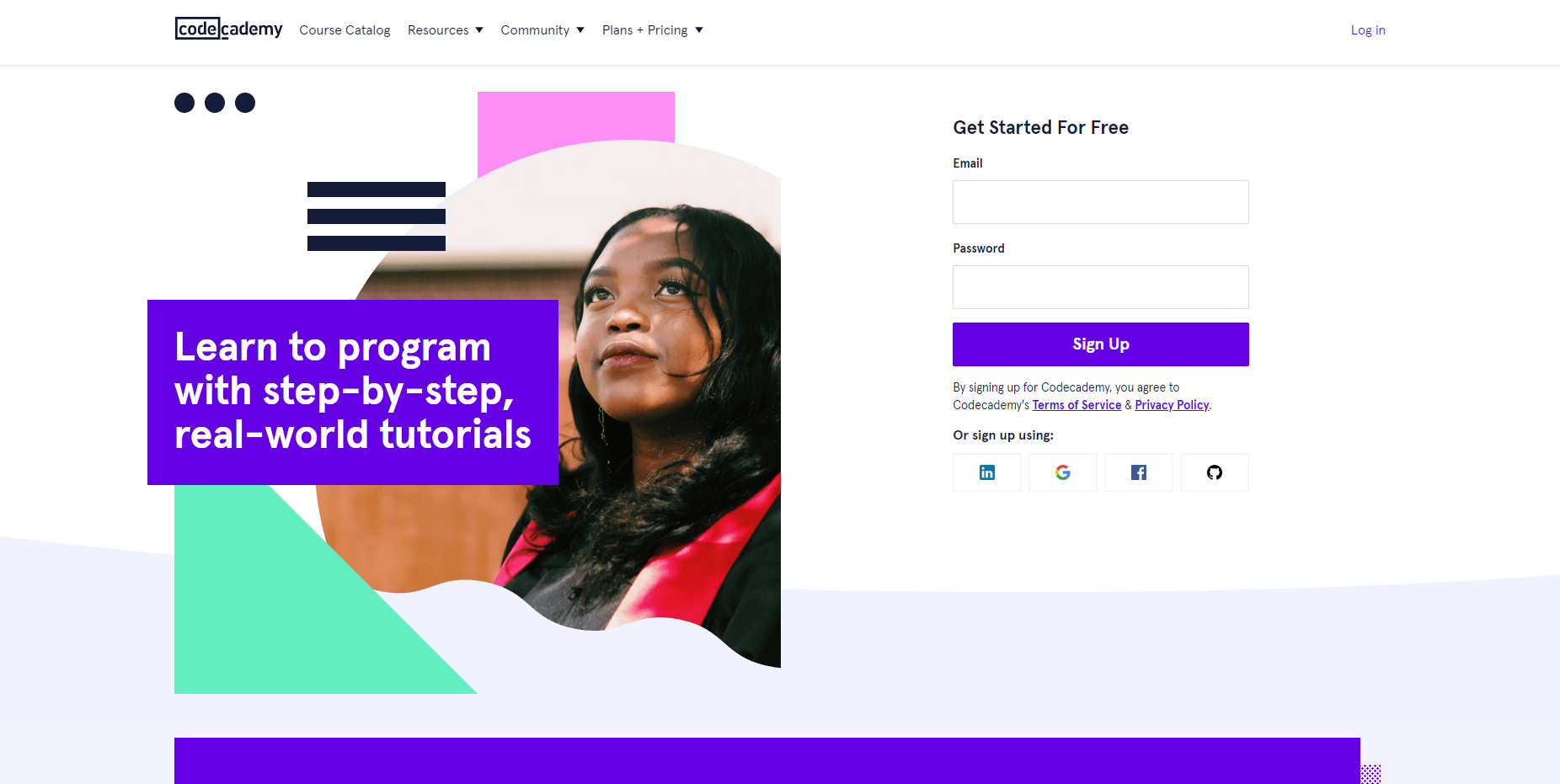
Task: Expand the Resources dropdown menu
Action: pyautogui.click(x=446, y=30)
